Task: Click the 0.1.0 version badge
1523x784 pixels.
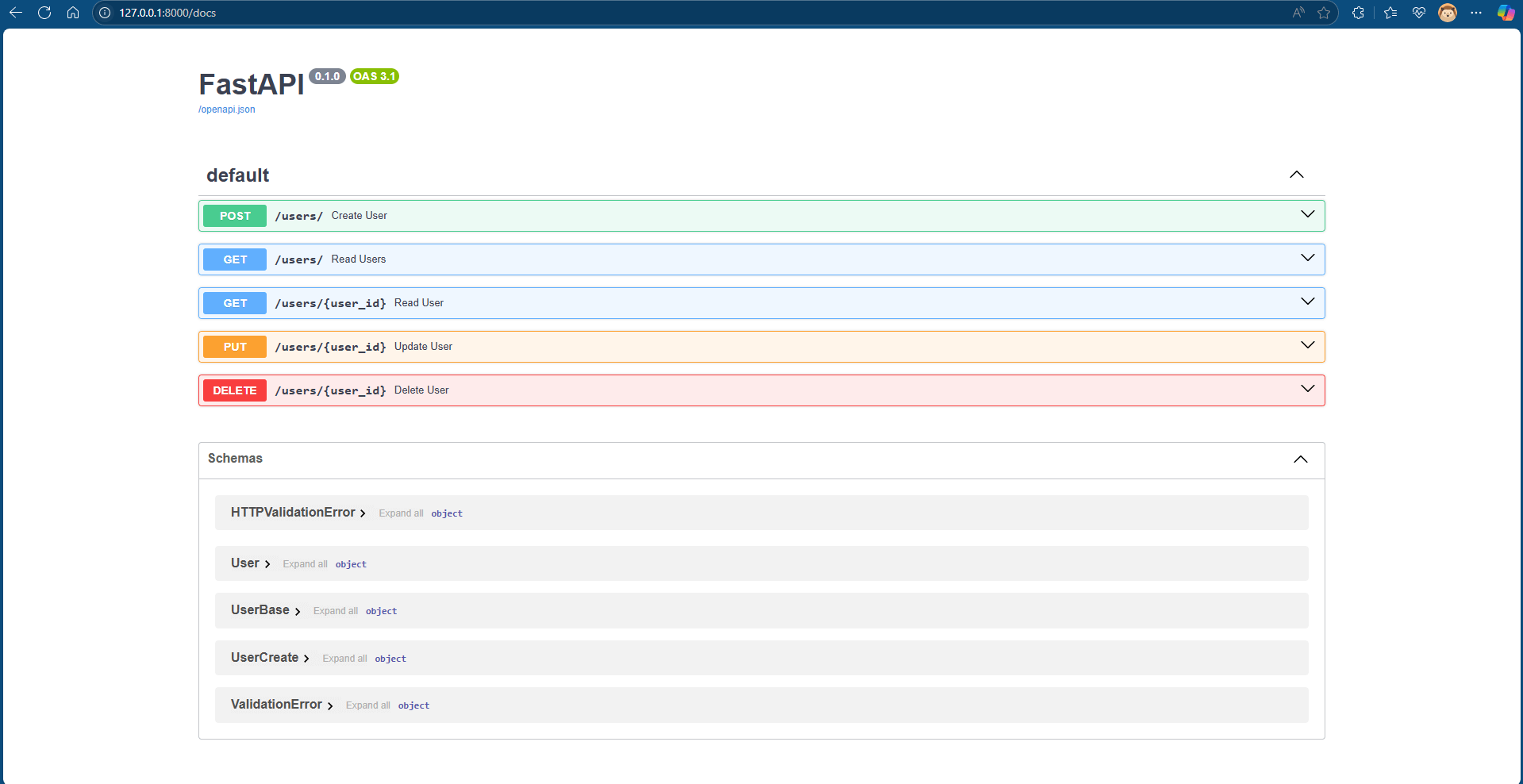Action: click(327, 76)
